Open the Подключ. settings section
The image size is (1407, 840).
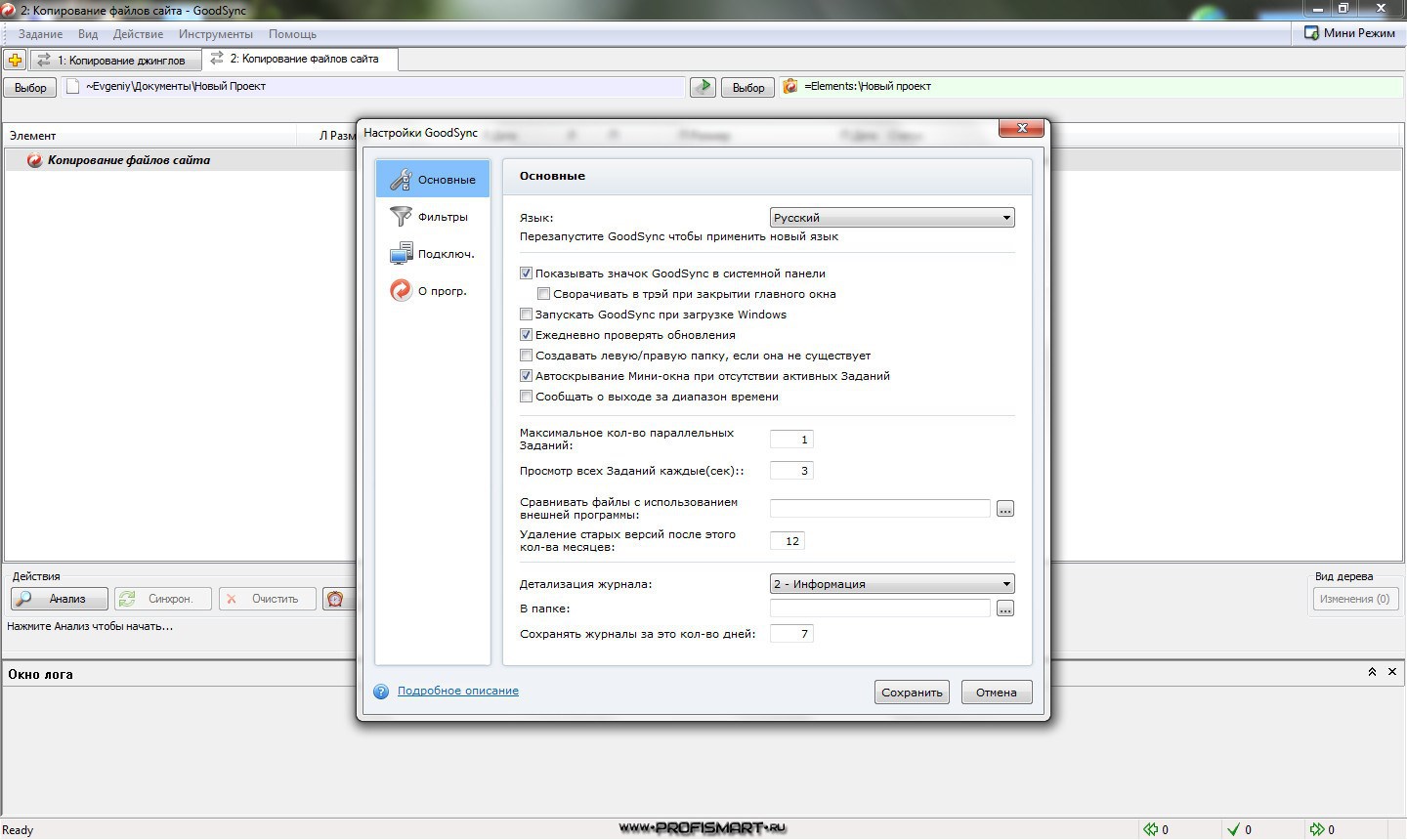433,254
